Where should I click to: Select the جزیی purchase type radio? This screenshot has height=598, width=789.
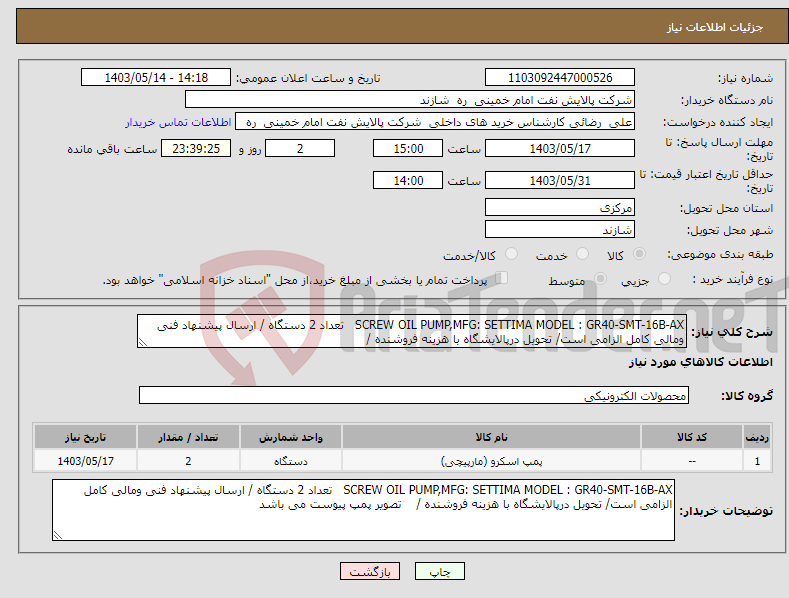point(664,279)
